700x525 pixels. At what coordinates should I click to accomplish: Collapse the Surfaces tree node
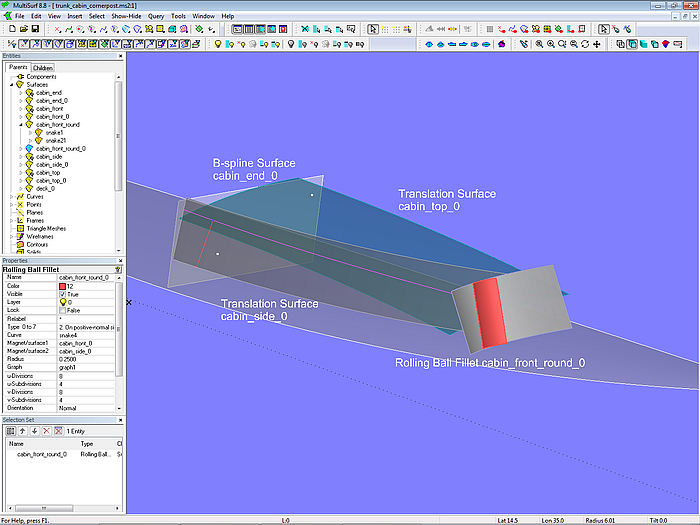10,84
